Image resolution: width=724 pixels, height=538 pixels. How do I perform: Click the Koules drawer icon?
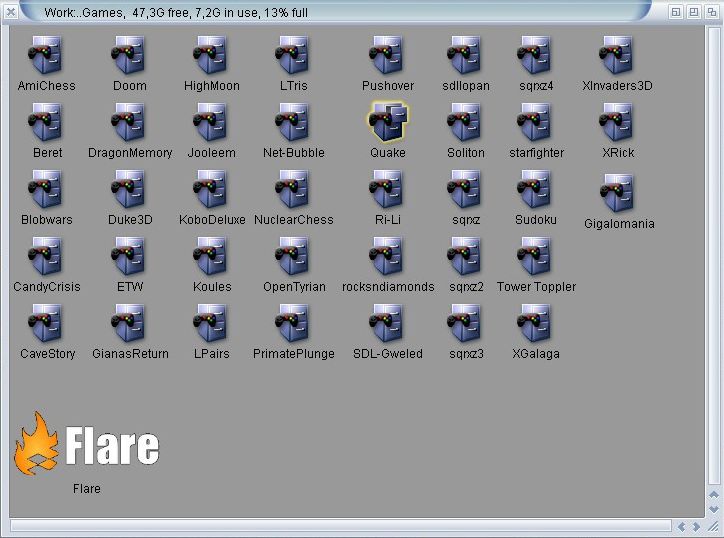(210, 256)
